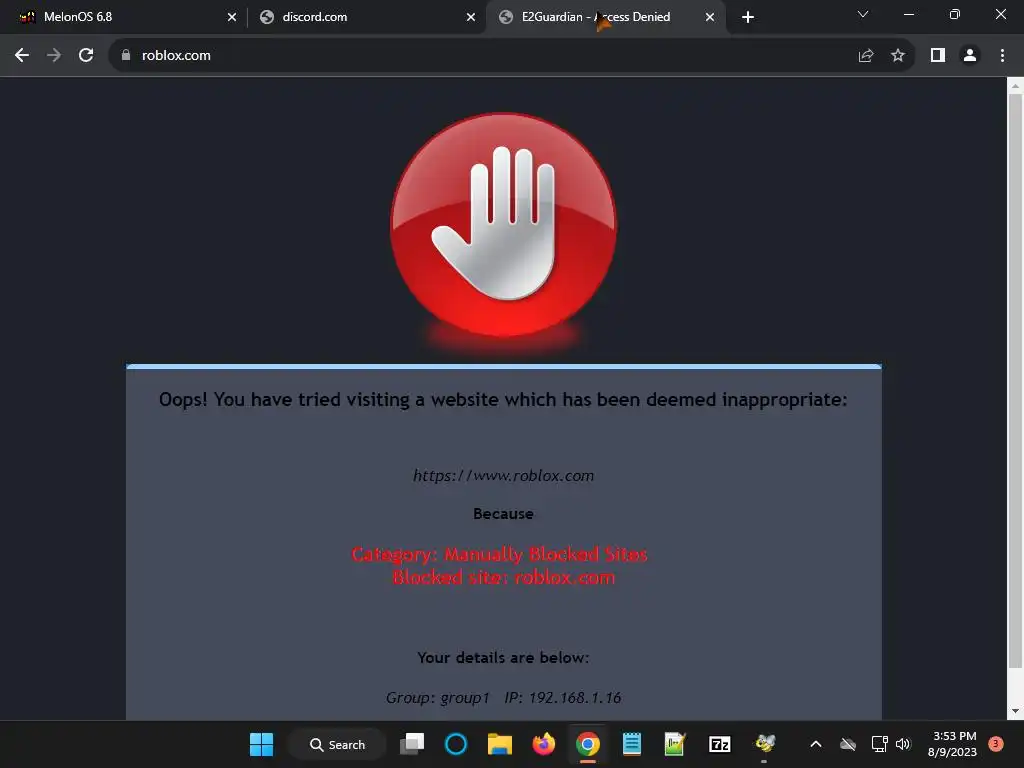Open the Windows Start menu
This screenshot has height=768, width=1024.
tap(262, 744)
